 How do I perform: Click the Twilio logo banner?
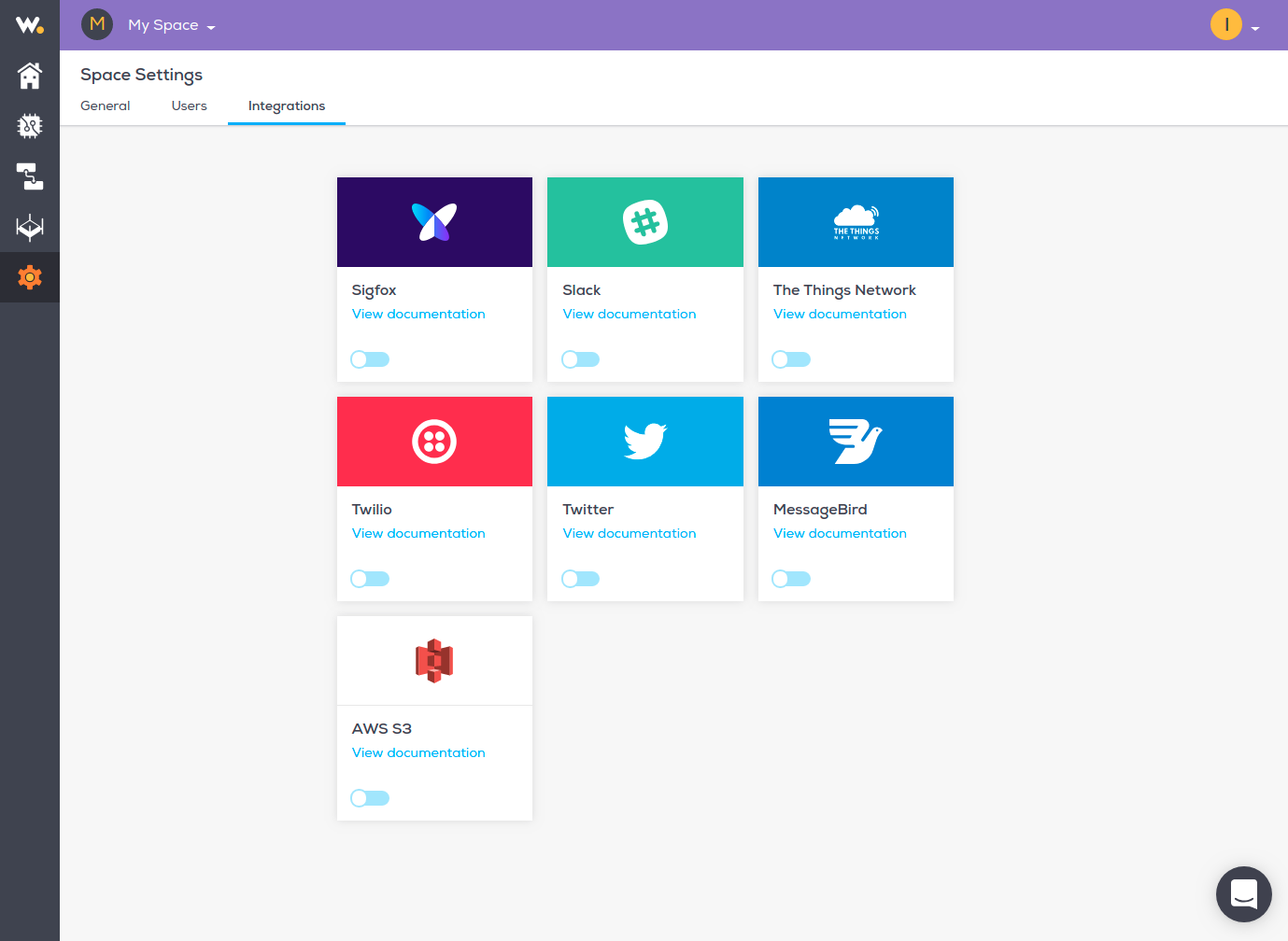(434, 442)
